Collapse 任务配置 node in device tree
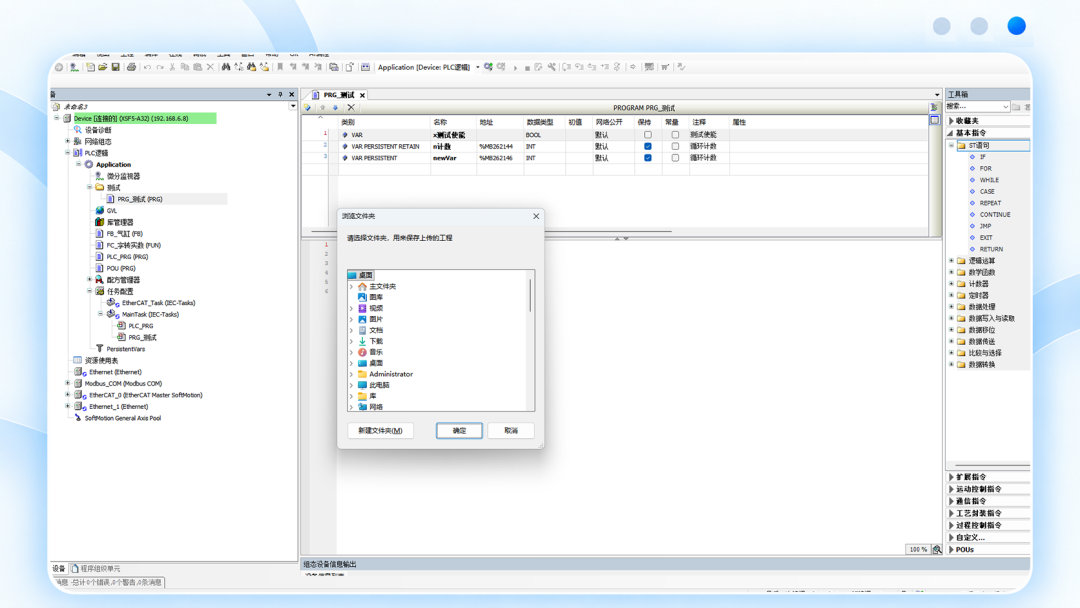Image resolution: width=1080 pixels, height=608 pixels. (x=90, y=291)
